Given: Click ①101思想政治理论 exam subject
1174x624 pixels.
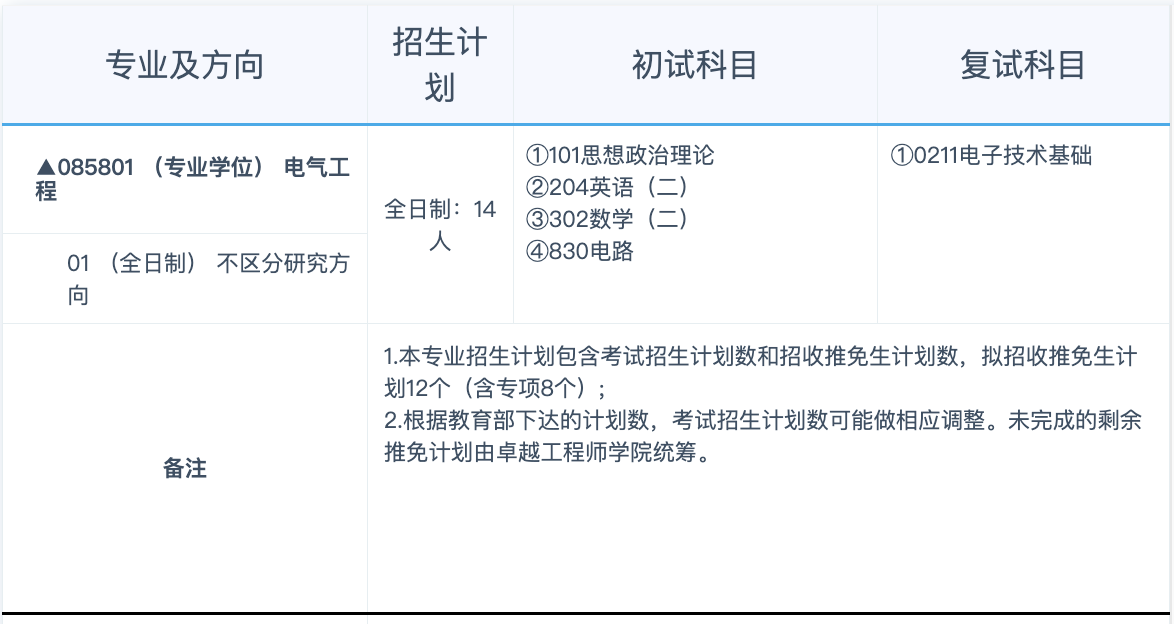Looking at the screenshot, I should 620,155.
